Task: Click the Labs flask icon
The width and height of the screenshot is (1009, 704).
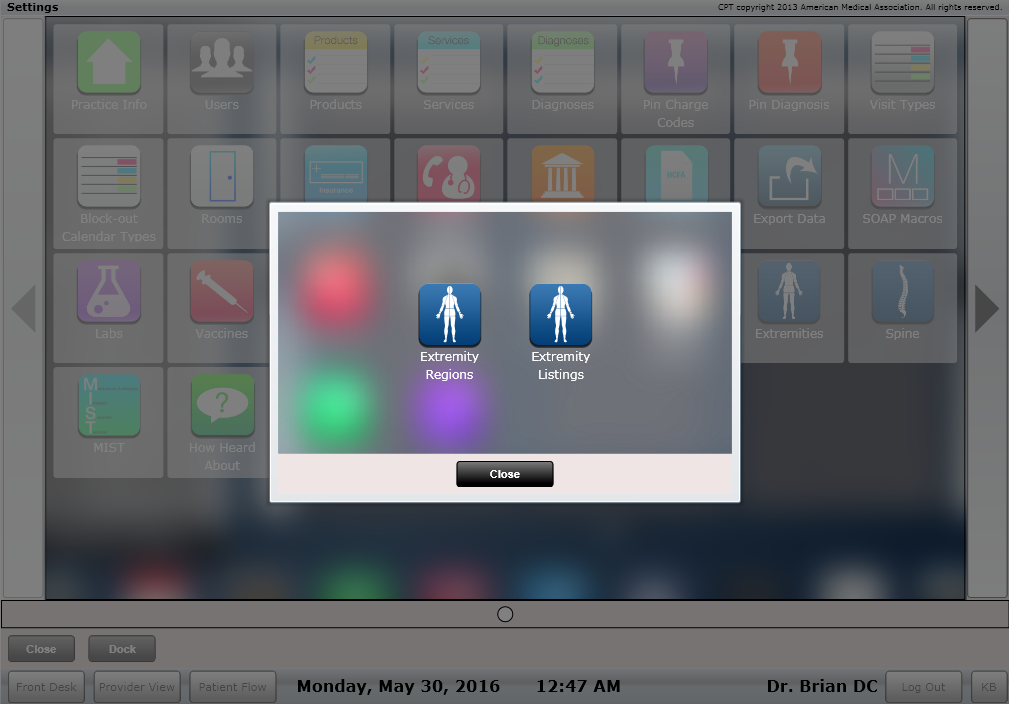Action: 108,292
